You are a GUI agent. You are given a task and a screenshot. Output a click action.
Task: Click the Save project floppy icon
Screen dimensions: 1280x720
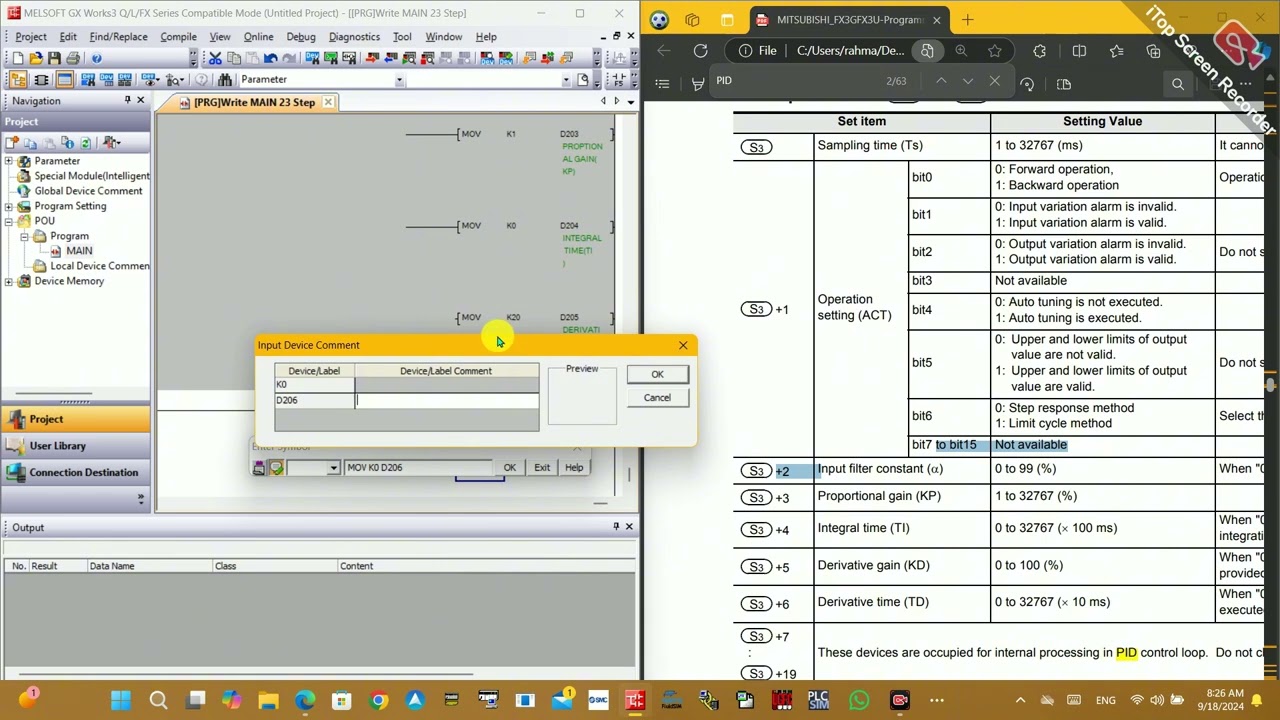tap(54, 58)
